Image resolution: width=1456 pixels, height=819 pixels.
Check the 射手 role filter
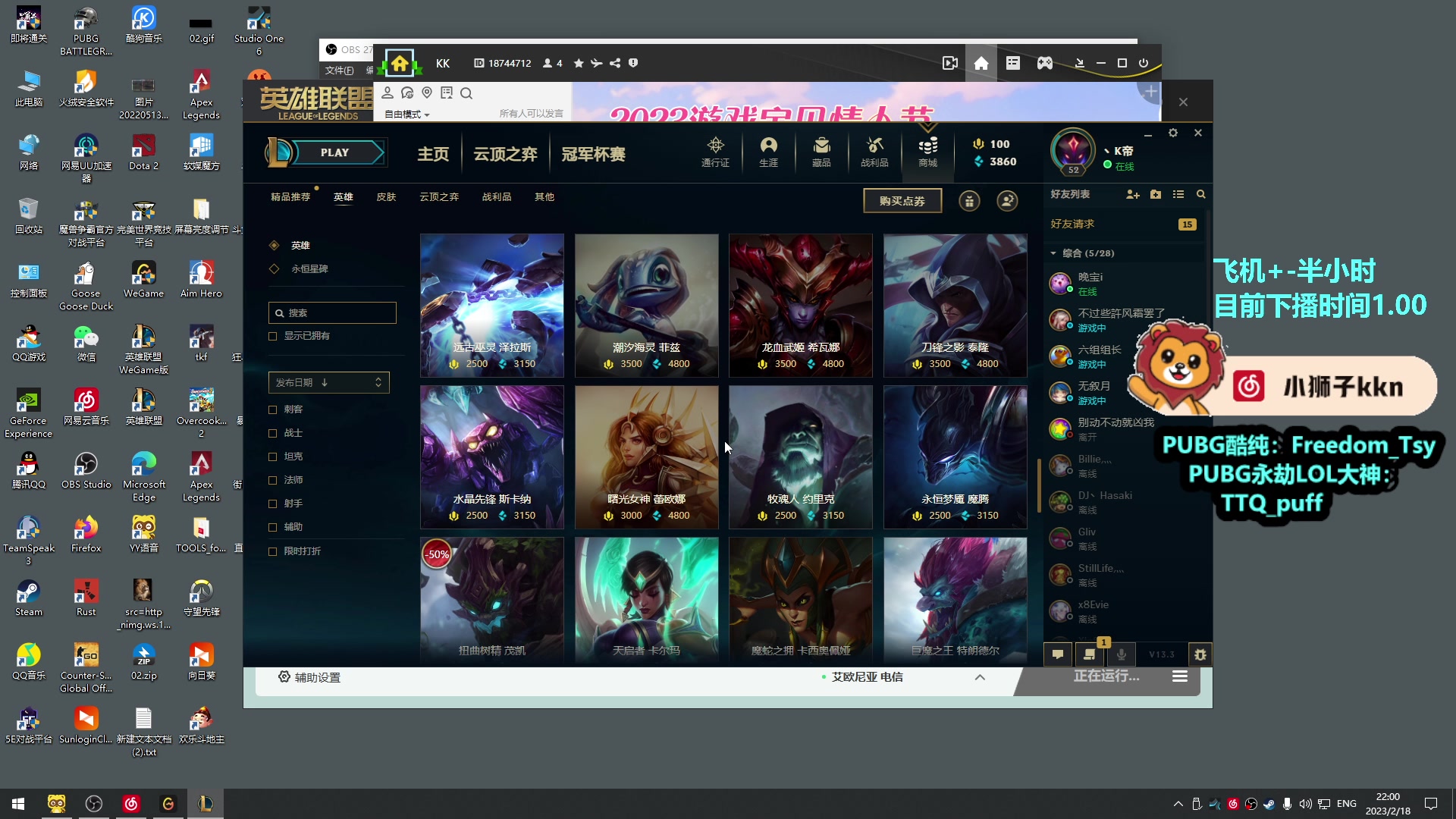pos(273,504)
